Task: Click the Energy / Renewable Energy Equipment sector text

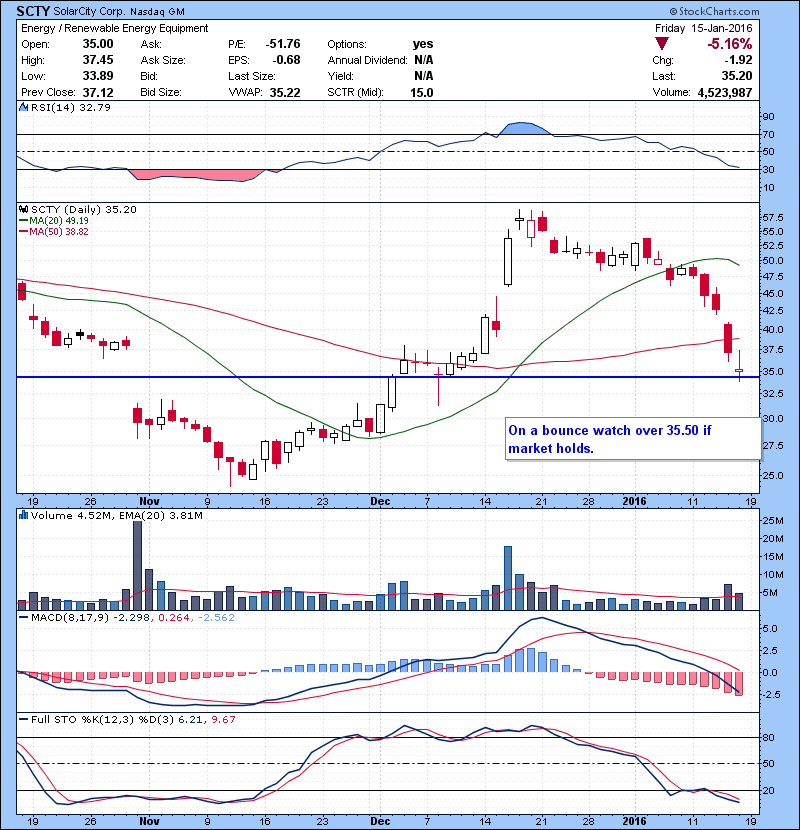Action: click(115, 28)
